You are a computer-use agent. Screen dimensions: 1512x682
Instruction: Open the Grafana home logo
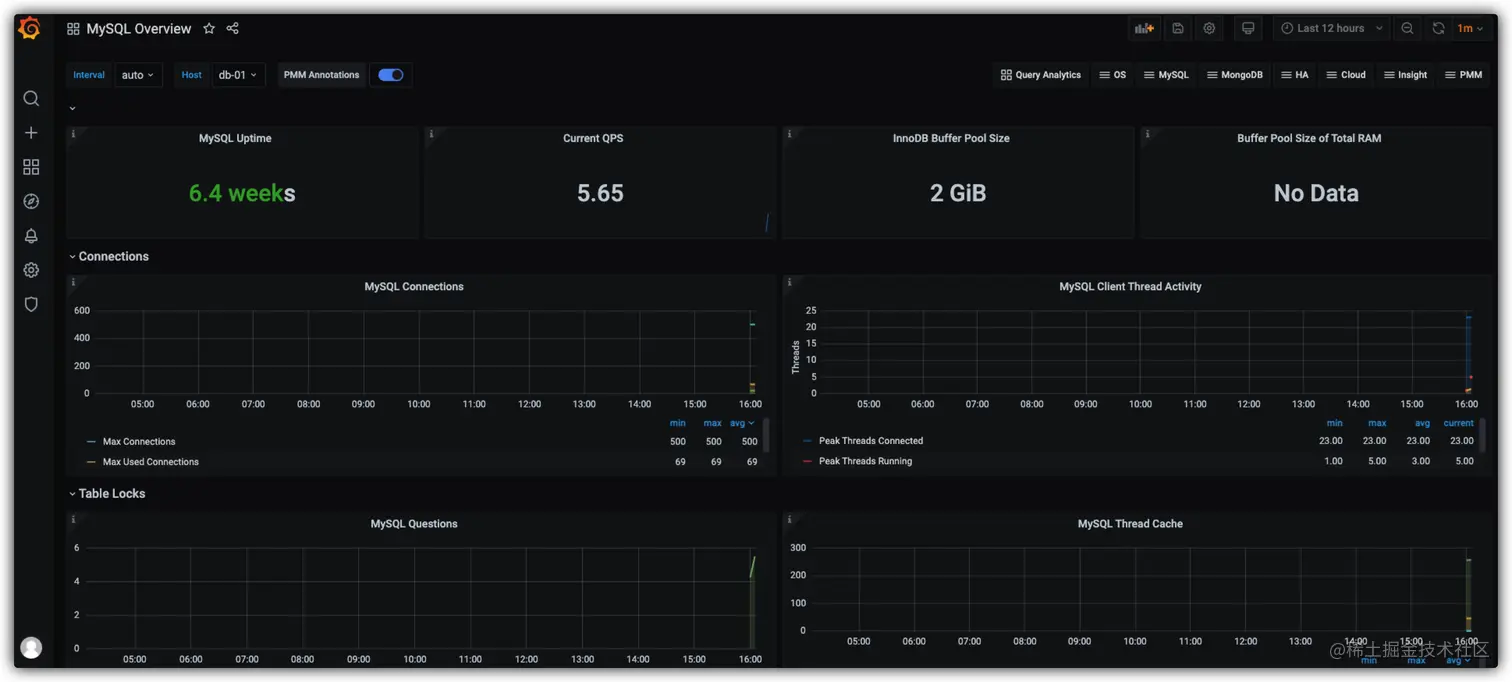pos(30,29)
